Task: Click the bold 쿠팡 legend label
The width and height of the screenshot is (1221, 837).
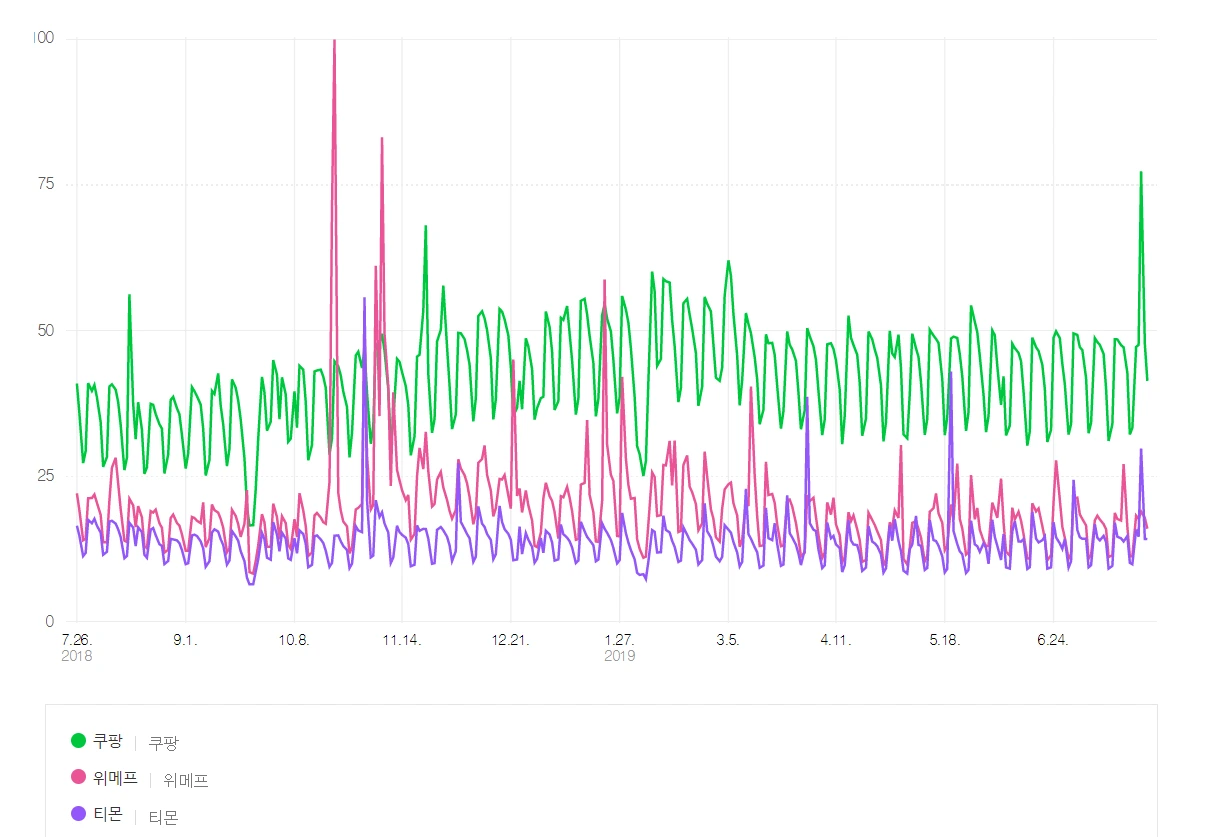Action: point(107,741)
